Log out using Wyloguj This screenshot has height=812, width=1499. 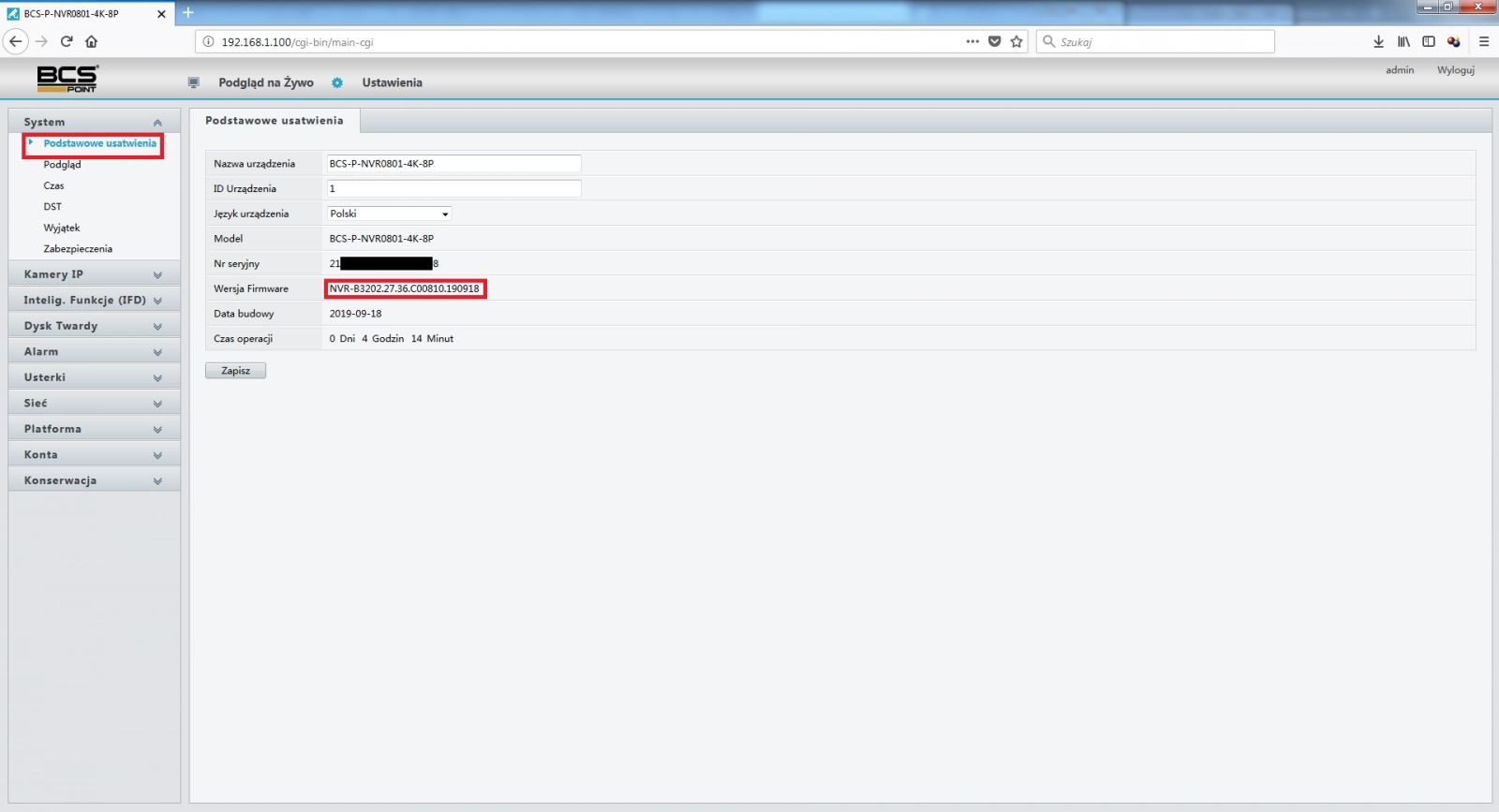click(x=1456, y=70)
